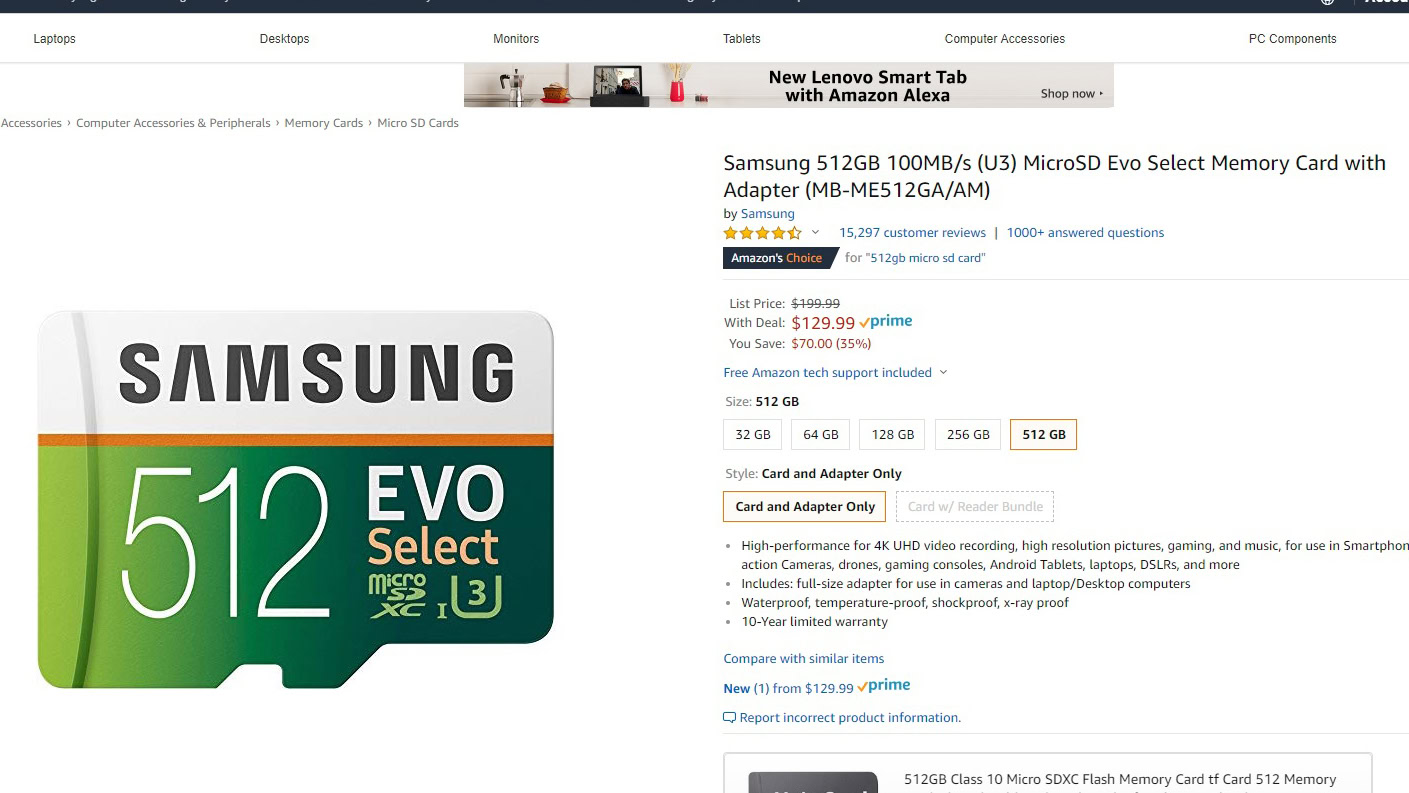Click the Prime logo beside the deal price
The height and width of the screenshot is (793, 1409).
pos(886,322)
